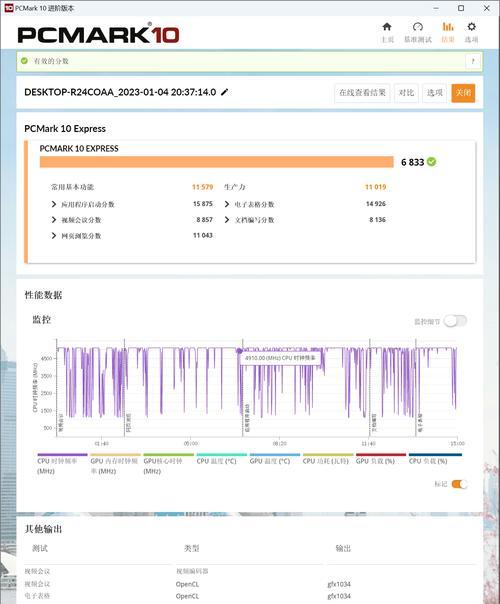Expand the spreadsheet score row (14 926)

pos(227,204)
